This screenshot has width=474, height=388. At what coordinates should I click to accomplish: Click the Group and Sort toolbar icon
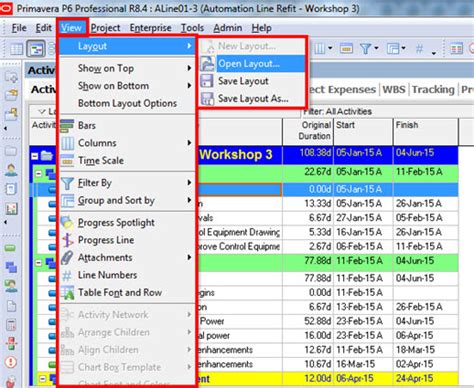tap(393, 49)
